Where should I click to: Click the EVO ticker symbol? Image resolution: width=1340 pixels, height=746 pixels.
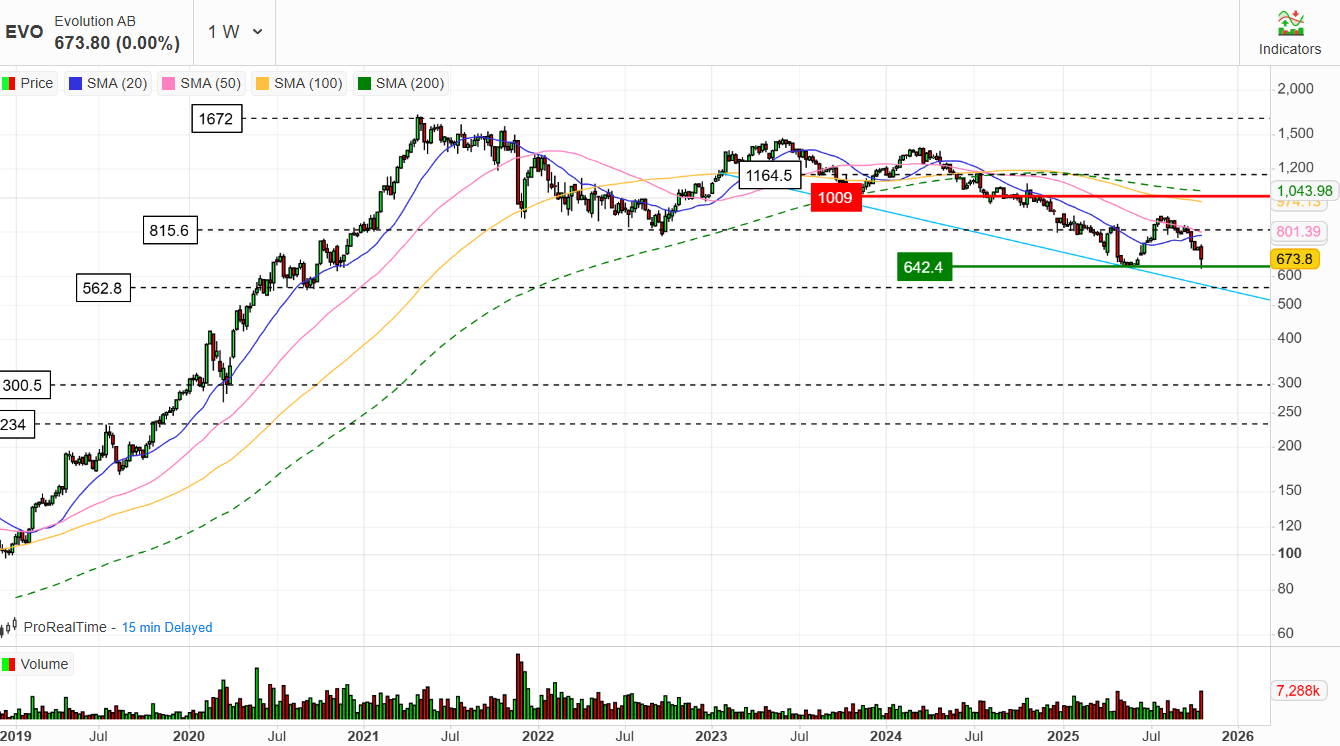coord(24,32)
